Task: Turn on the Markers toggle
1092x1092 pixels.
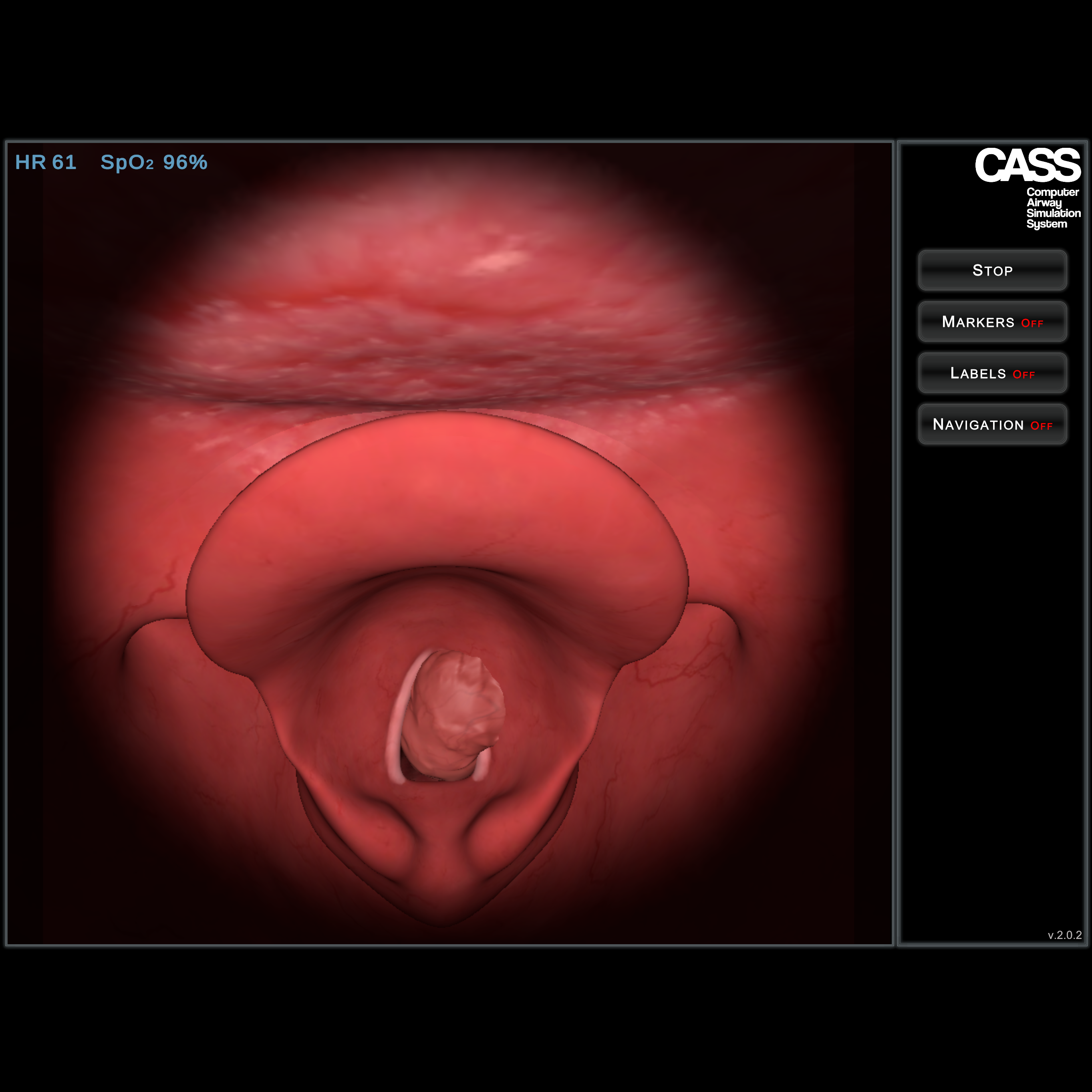Action: pos(992,322)
